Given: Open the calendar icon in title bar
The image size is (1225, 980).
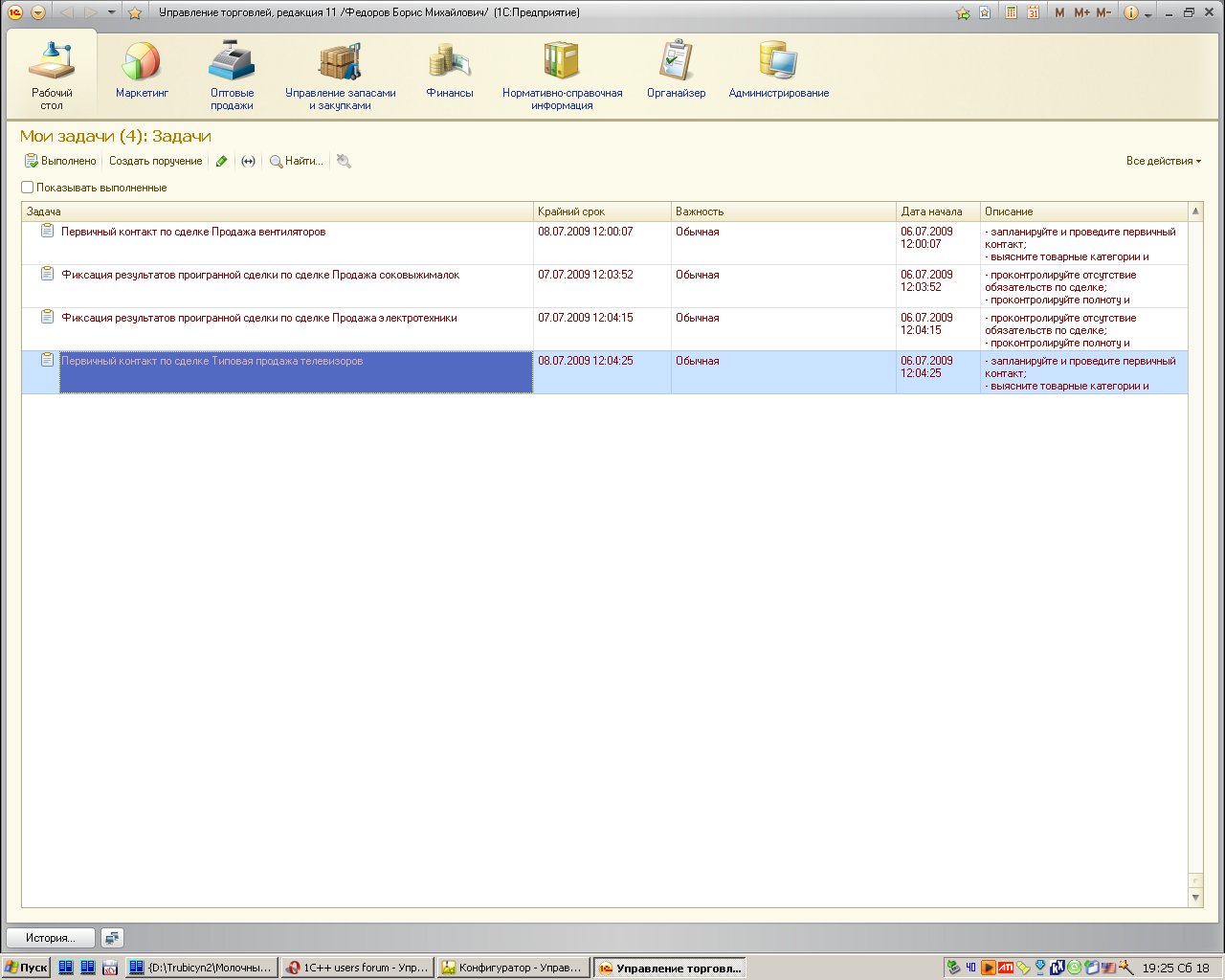Looking at the screenshot, I should [1034, 12].
